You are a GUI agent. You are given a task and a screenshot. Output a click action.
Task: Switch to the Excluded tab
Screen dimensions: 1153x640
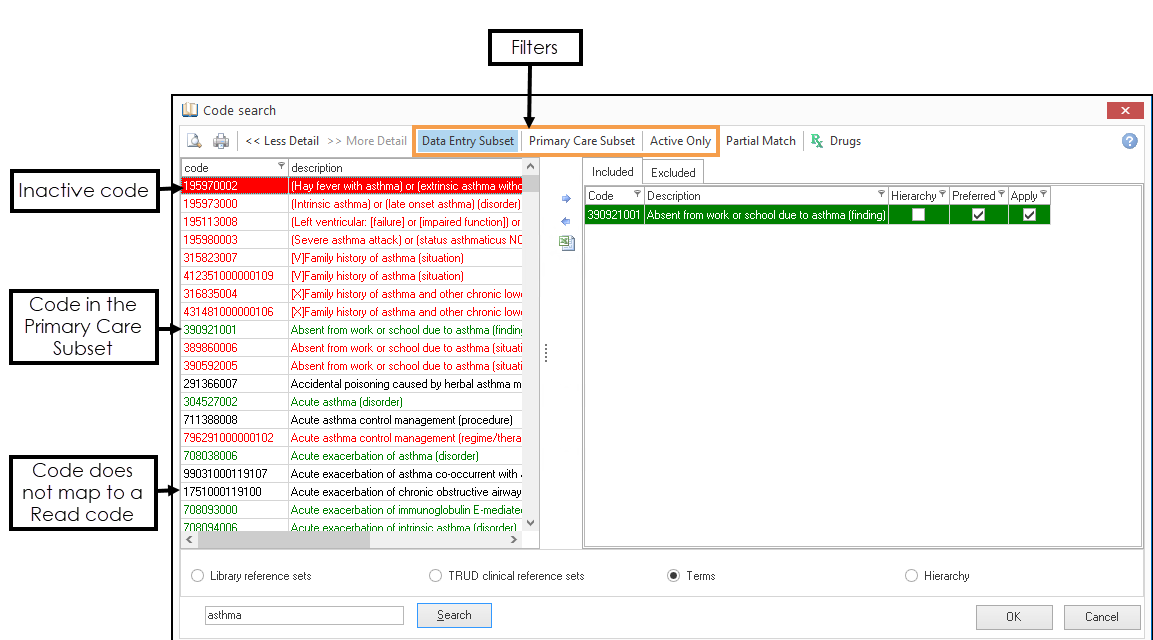[673, 173]
